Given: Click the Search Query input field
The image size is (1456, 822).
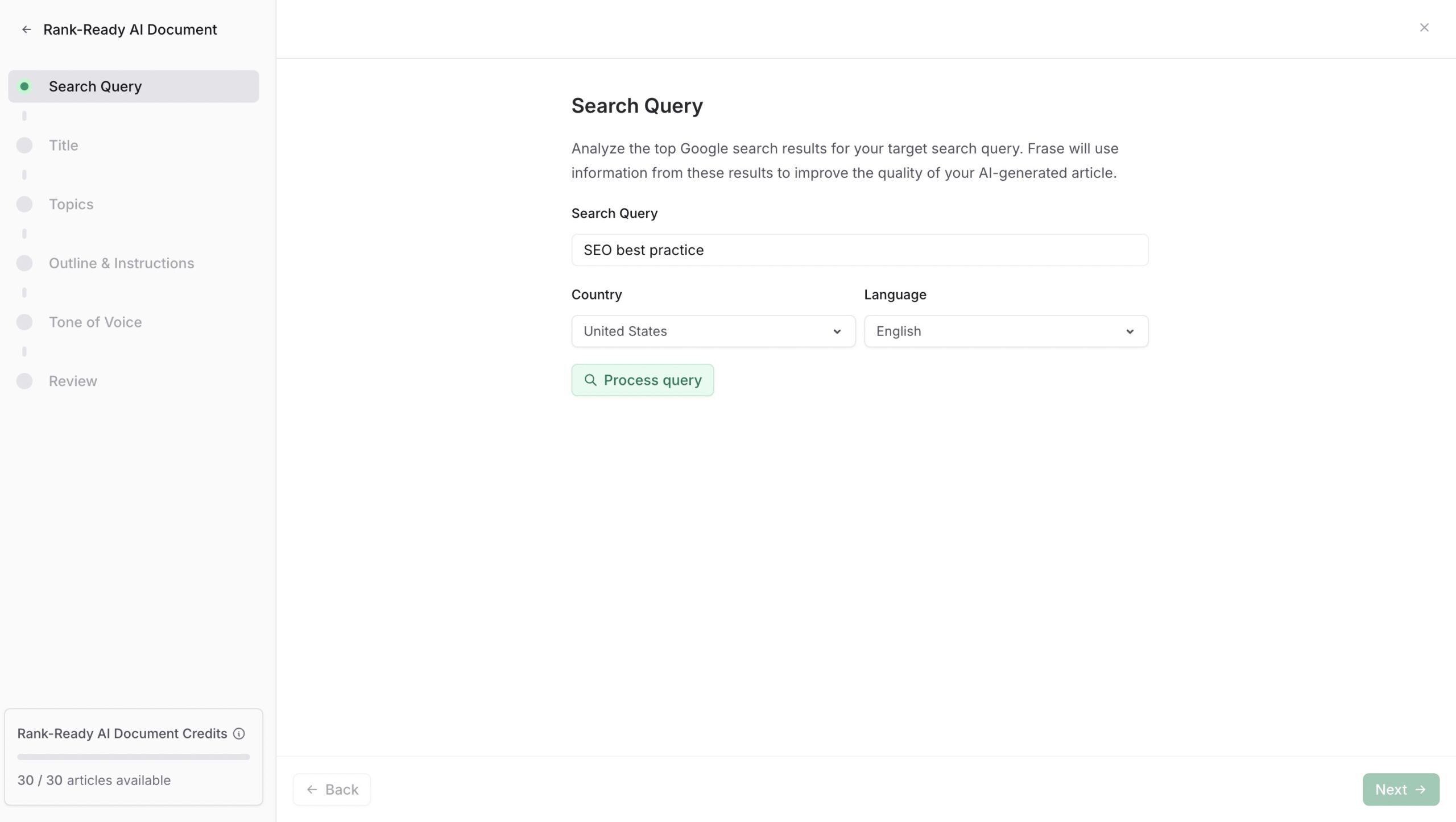Looking at the screenshot, I should pyautogui.click(x=859, y=250).
